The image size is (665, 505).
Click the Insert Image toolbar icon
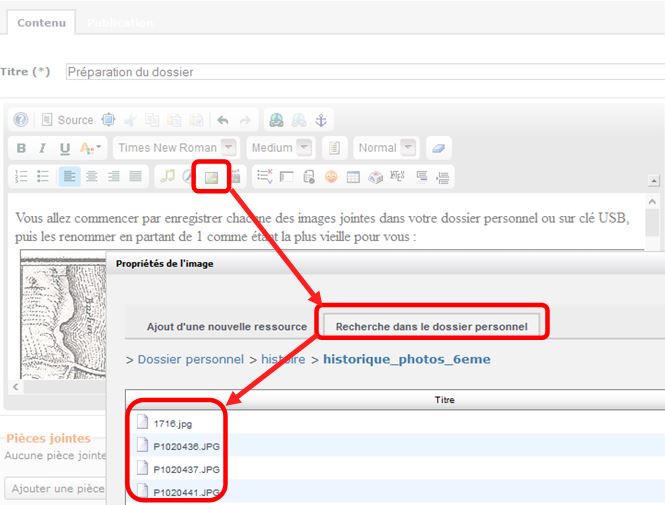coord(211,177)
